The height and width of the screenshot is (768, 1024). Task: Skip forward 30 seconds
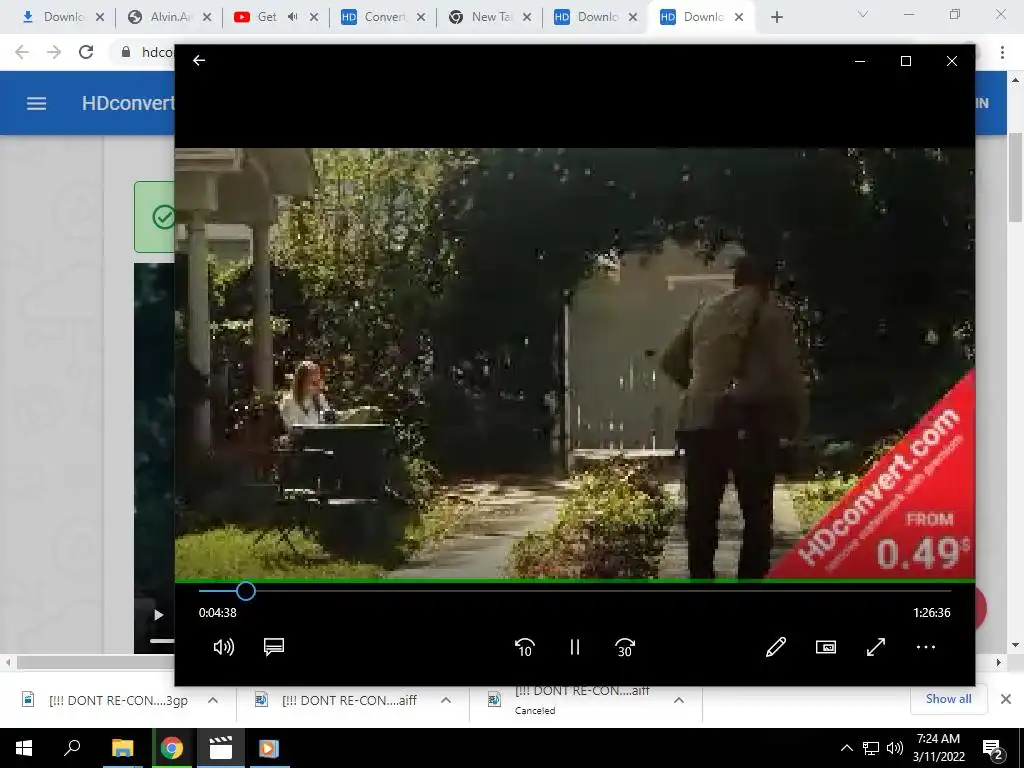click(625, 647)
